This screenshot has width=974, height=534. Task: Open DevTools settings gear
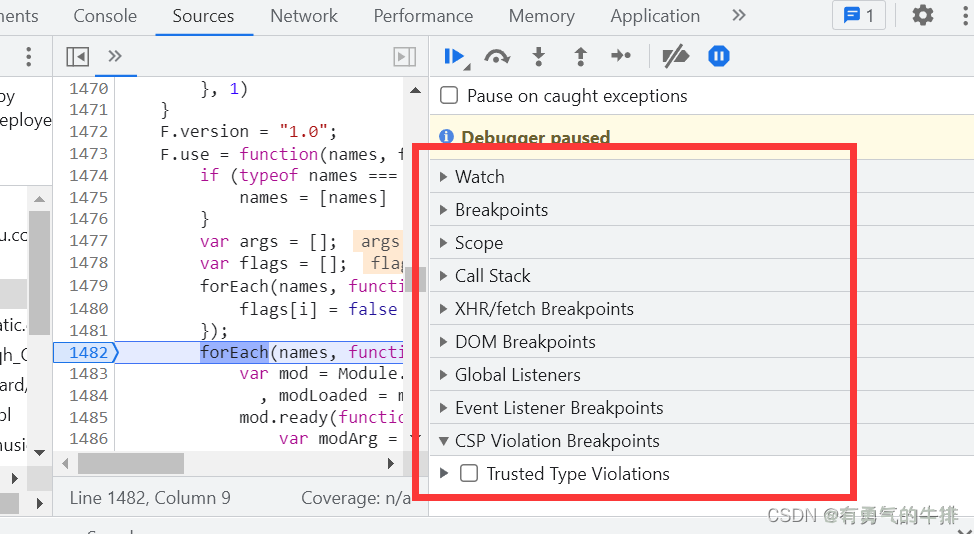[922, 16]
